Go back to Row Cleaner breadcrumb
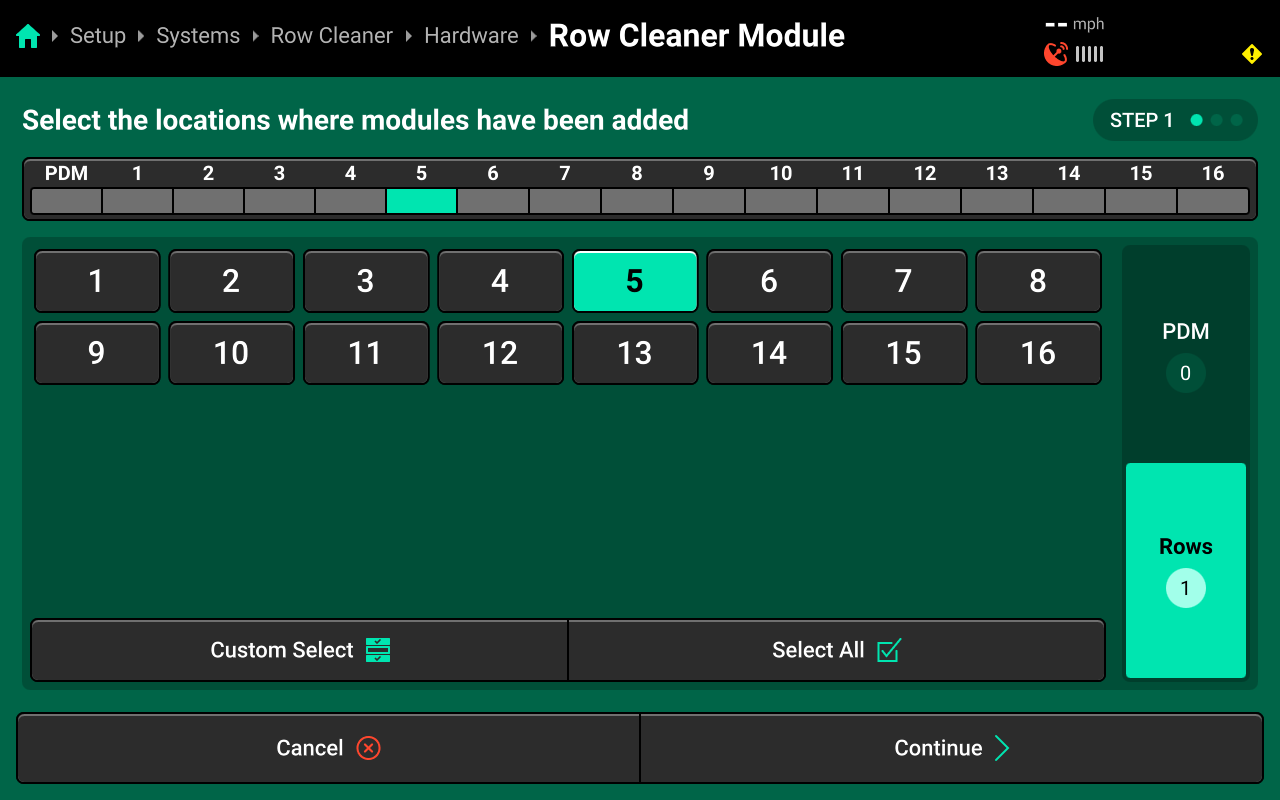The height and width of the screenshot is (800, 1280). click(x=331, y=36)
